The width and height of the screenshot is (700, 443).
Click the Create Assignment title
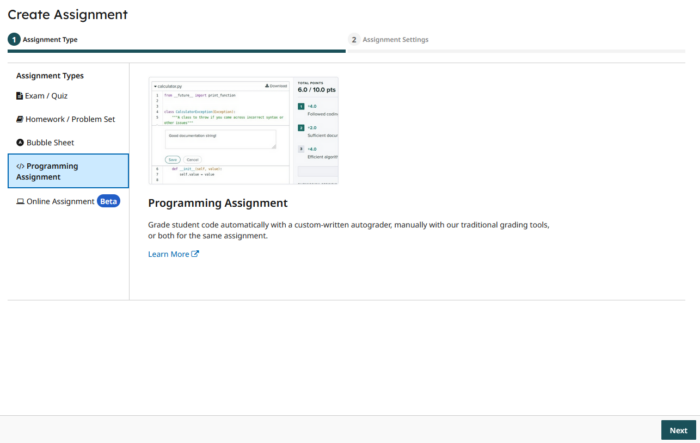(x=68, y=15)
